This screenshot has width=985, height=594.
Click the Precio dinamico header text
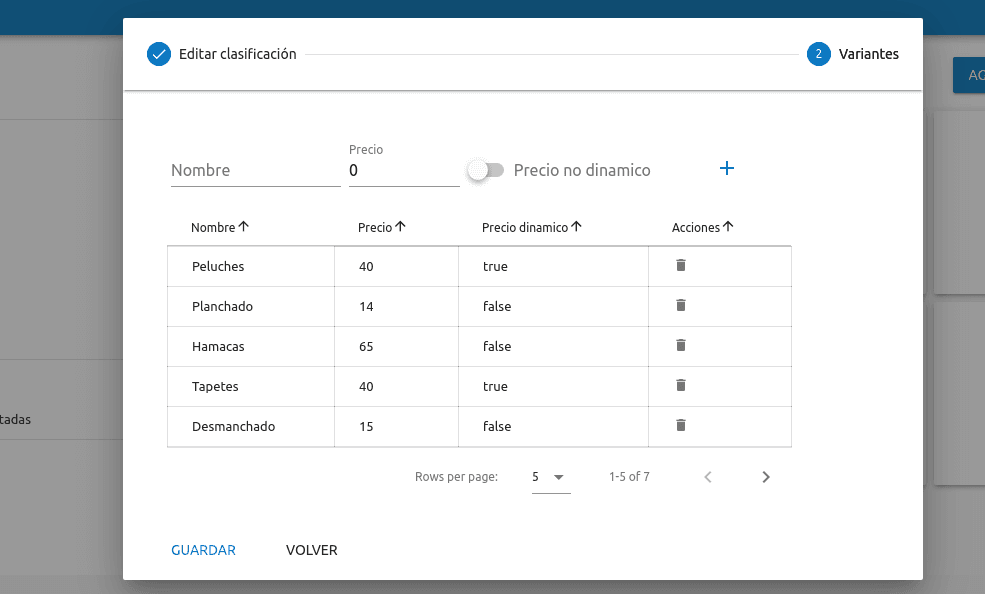point(525,227)
